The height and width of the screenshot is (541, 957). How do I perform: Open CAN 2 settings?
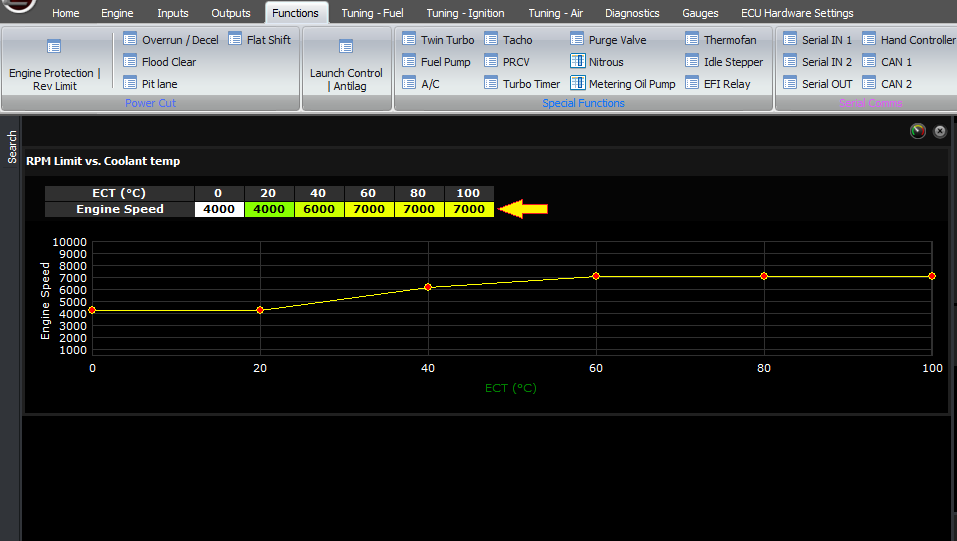pos(887,84)
